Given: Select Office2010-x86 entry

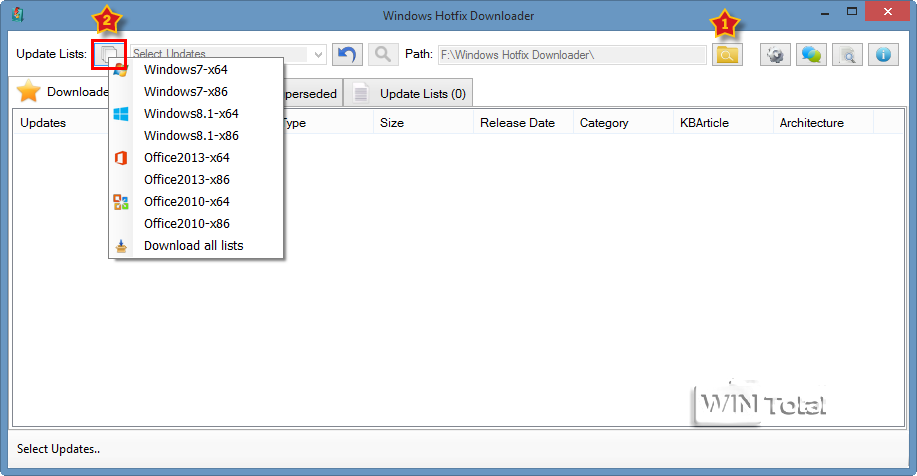Looking at the screenshot, I should (196, 224).
